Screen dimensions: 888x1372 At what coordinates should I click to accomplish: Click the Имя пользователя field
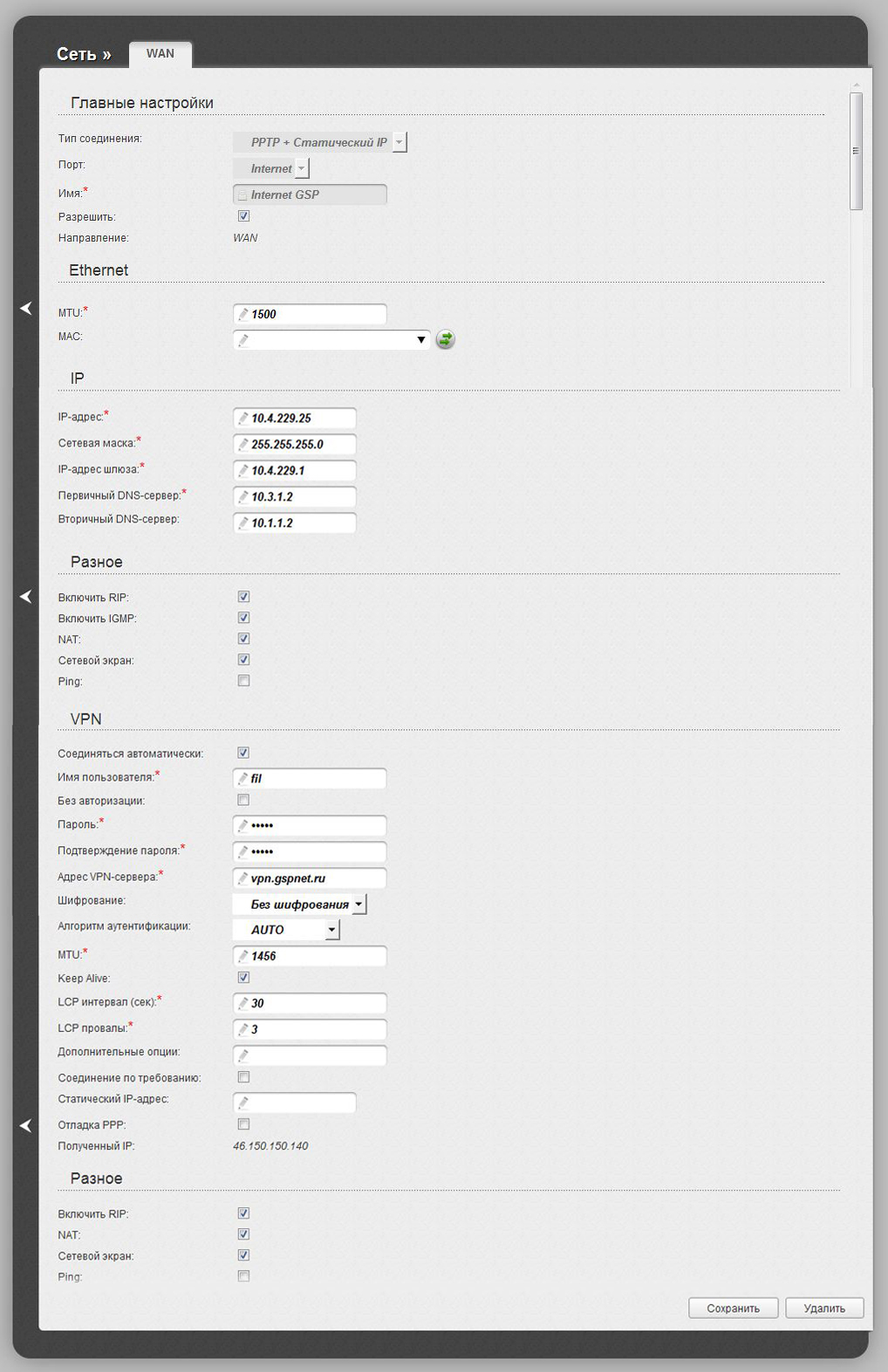point(310,779)
